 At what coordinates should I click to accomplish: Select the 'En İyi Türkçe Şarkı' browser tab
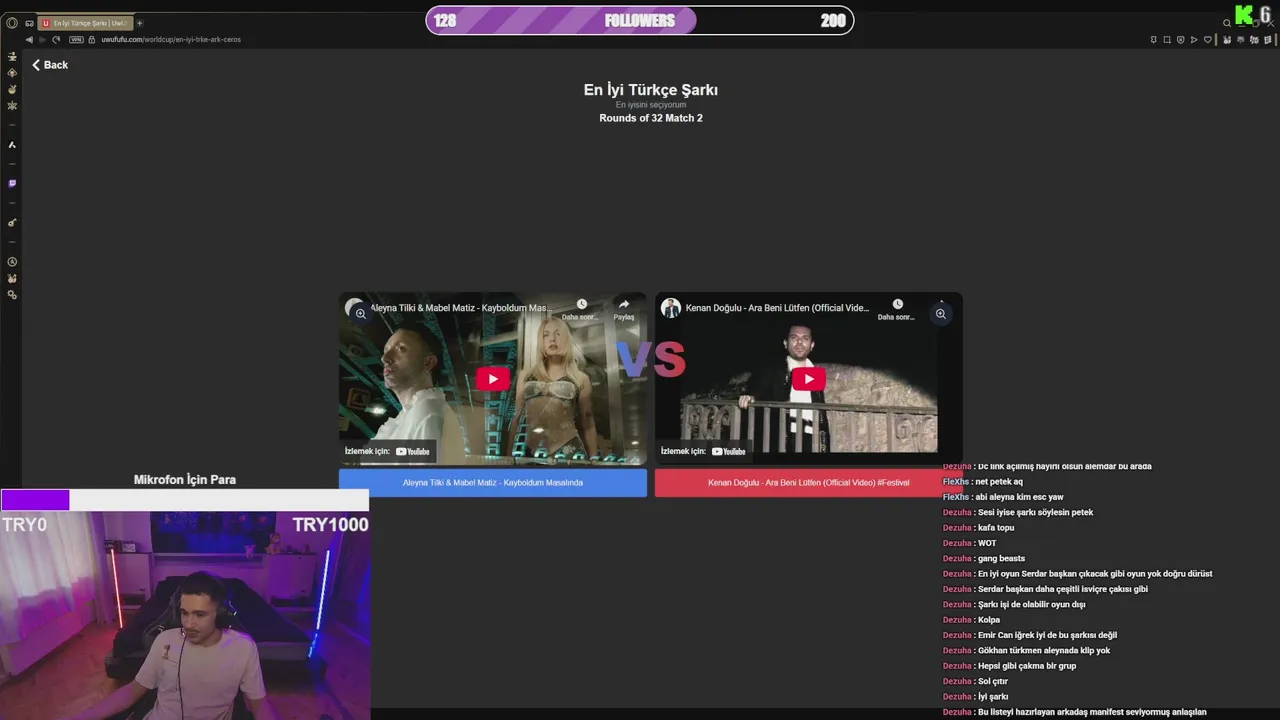pyautogui.click(x=86, y=23)
